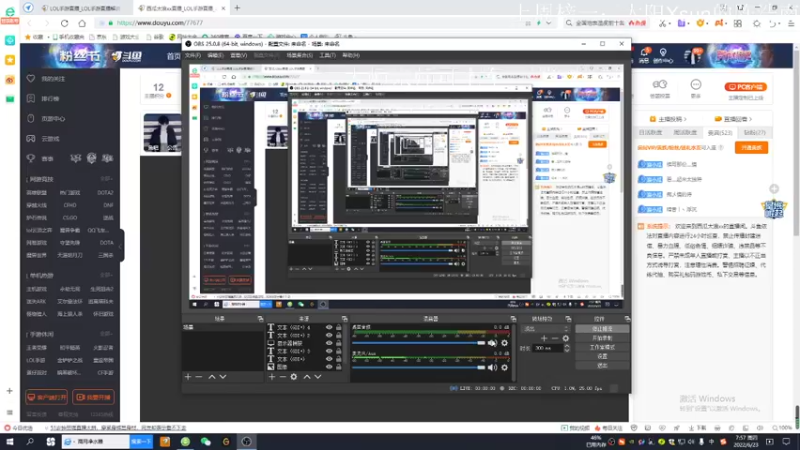Pop out the Scenes dock panel icon

(260, 319)
